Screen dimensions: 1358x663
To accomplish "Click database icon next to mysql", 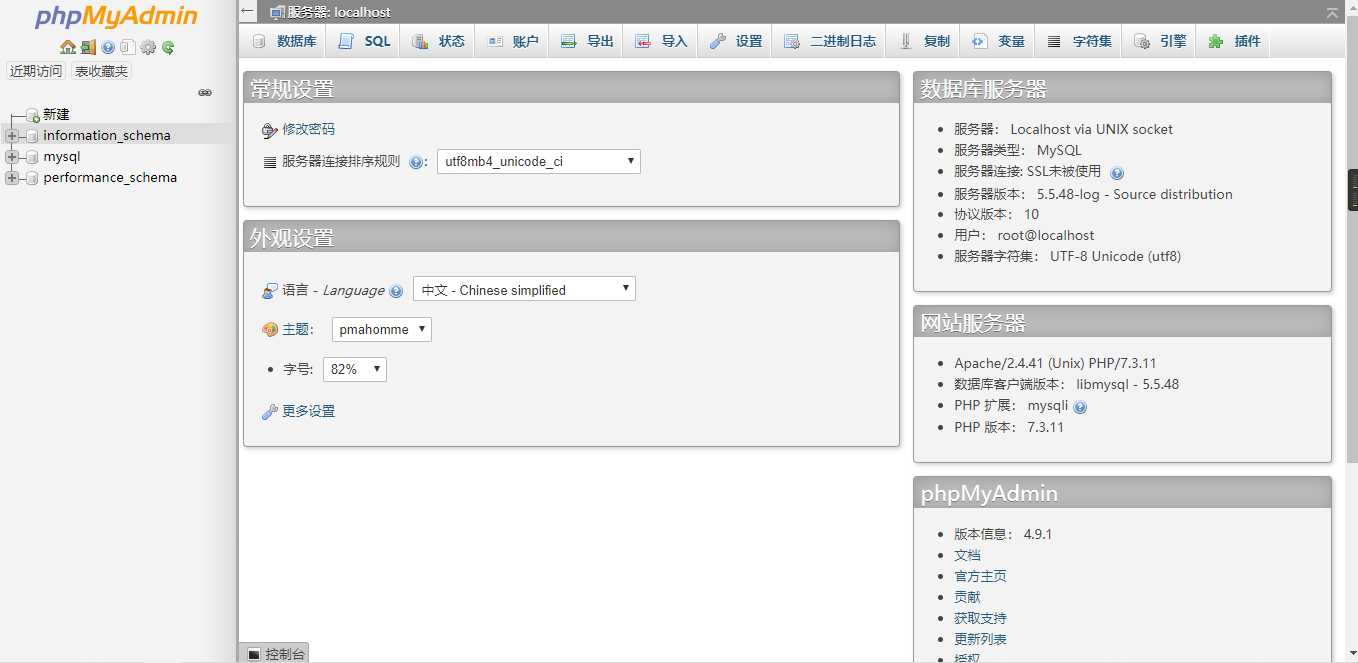I will click(x=33, y=157).
